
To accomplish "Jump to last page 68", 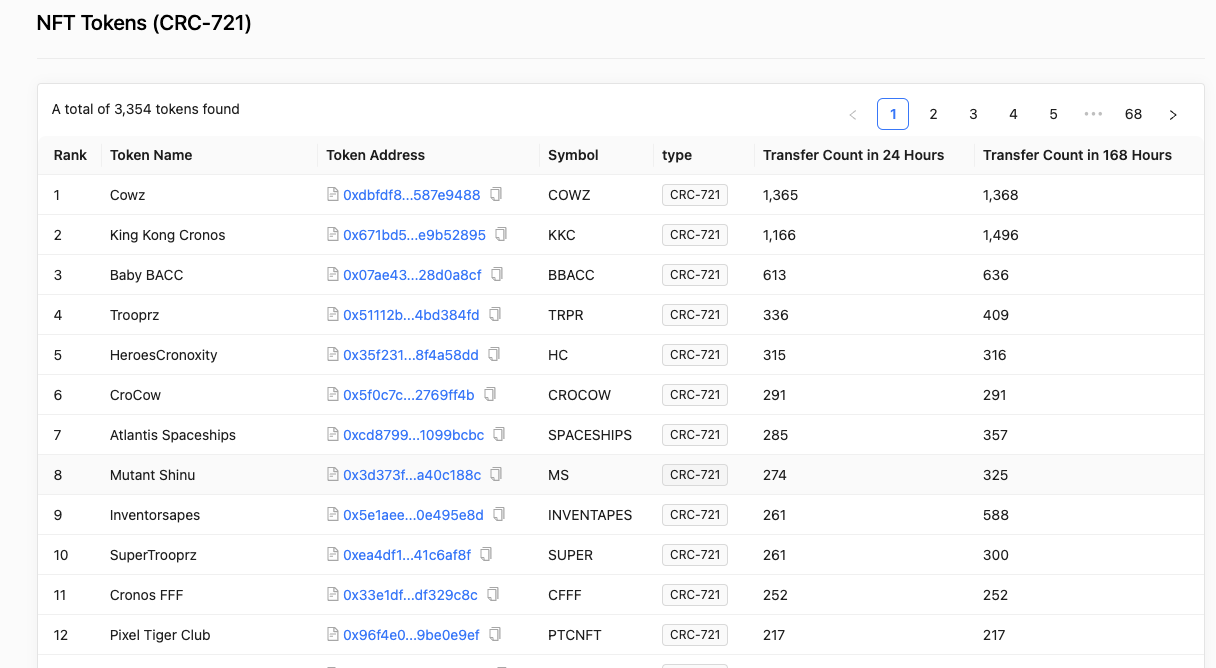I will (1133, 114).
